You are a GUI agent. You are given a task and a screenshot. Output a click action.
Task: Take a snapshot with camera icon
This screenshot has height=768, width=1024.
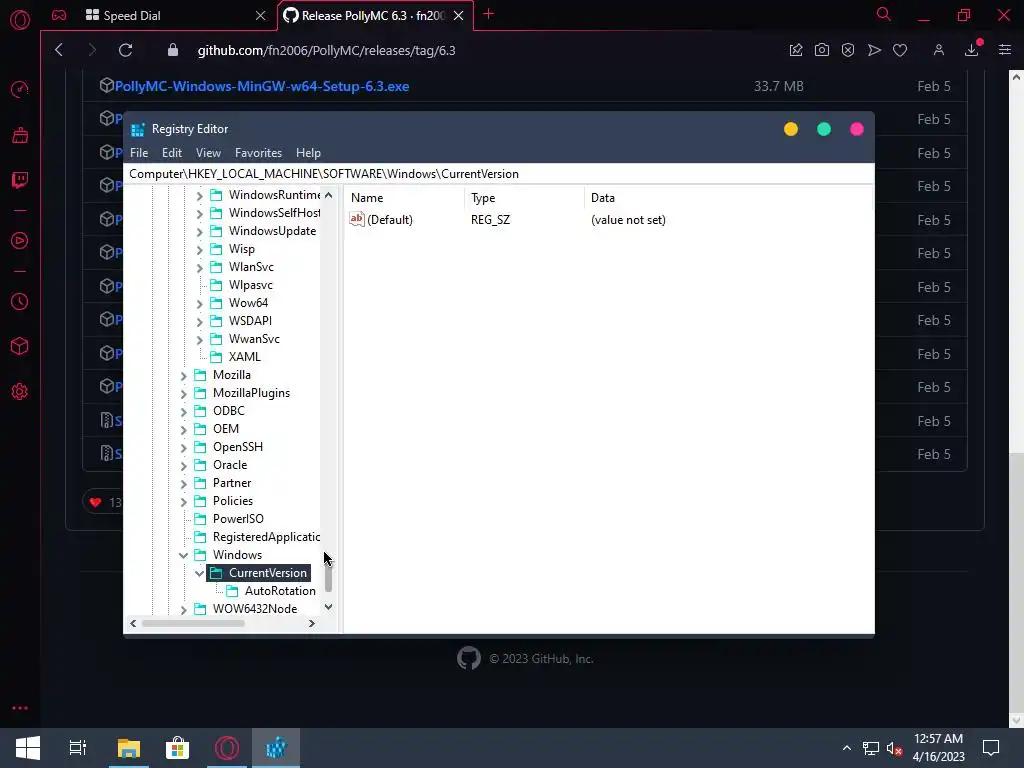[822, 50]
